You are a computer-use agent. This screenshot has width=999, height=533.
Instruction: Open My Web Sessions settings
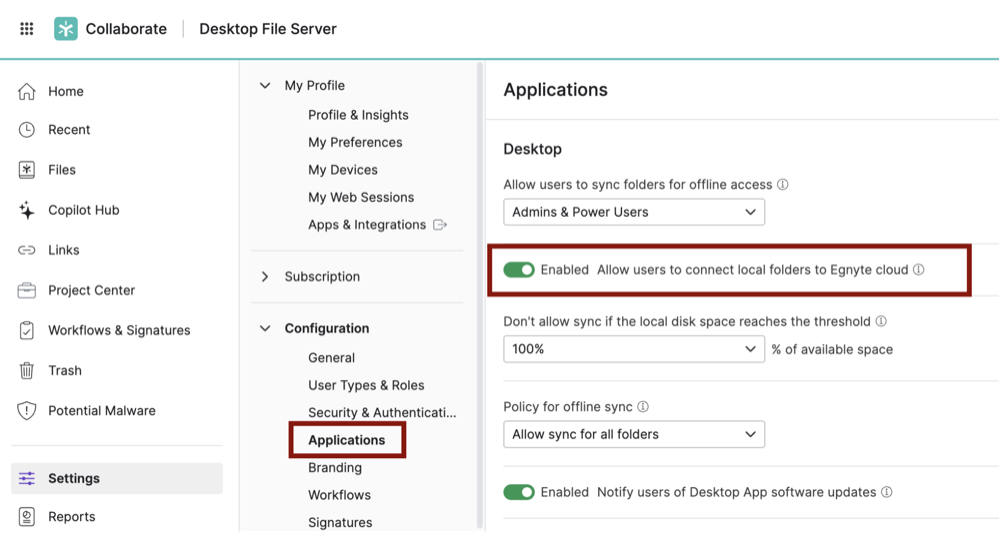pyautogui.click(x=361, y=197)
